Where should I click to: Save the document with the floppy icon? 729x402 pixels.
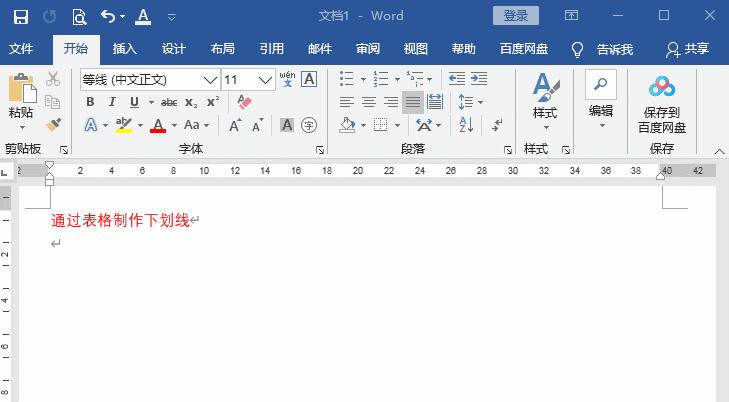point(21,17)
